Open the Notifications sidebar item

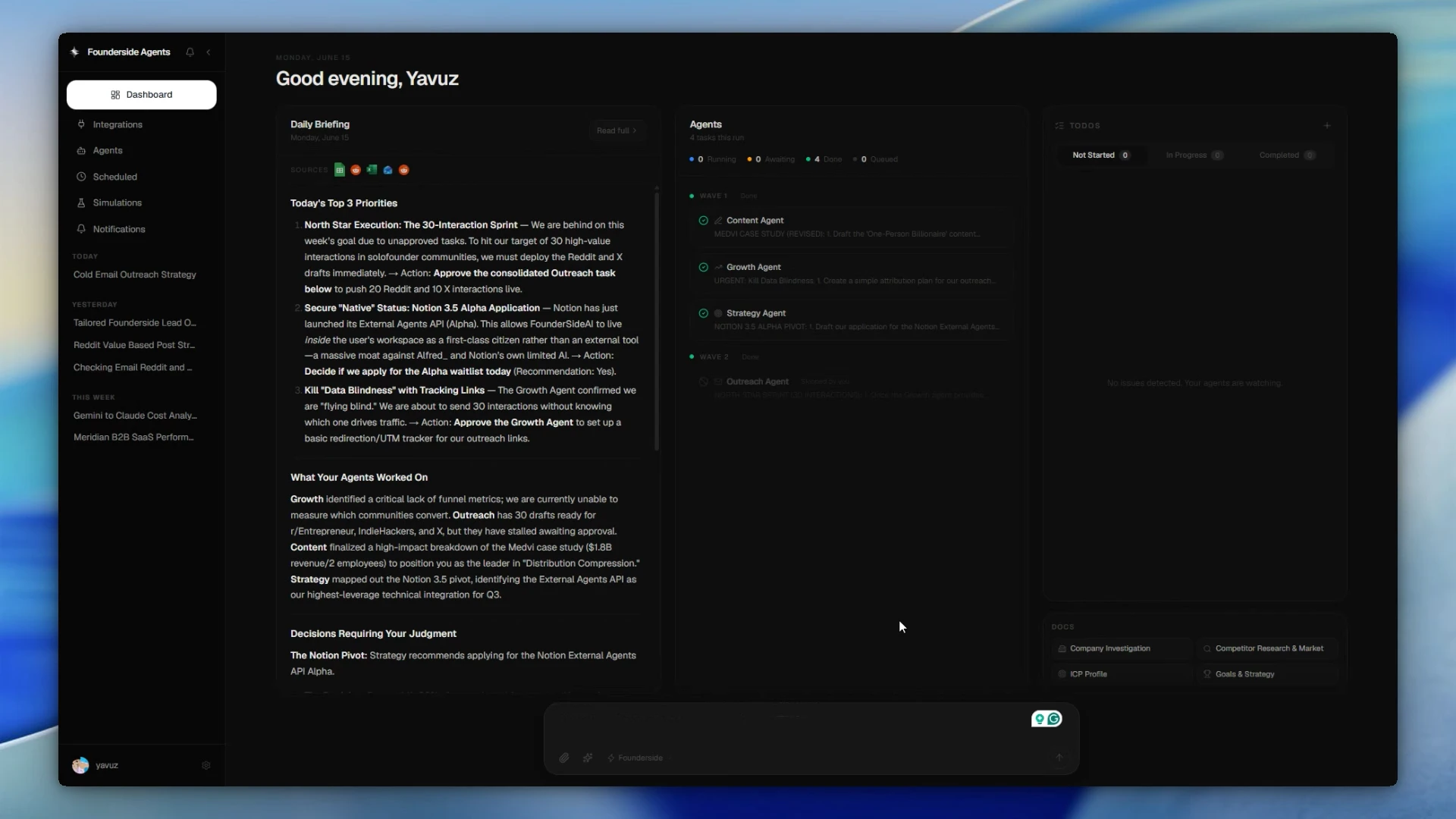point(141,229)
